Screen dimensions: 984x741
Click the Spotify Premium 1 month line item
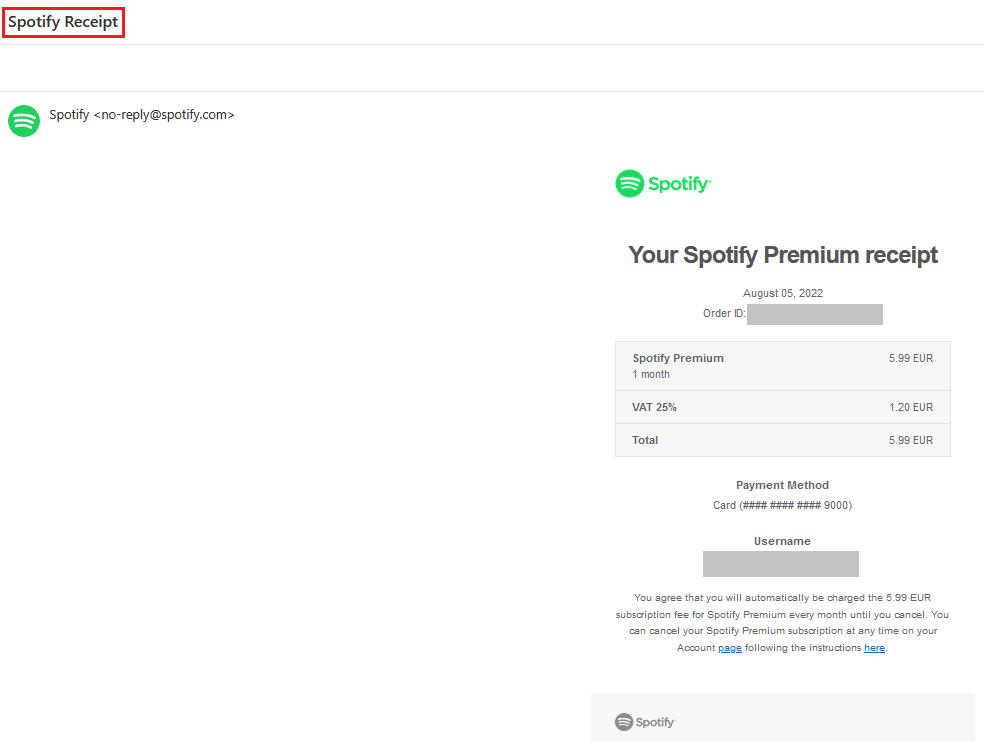point(678,366)
